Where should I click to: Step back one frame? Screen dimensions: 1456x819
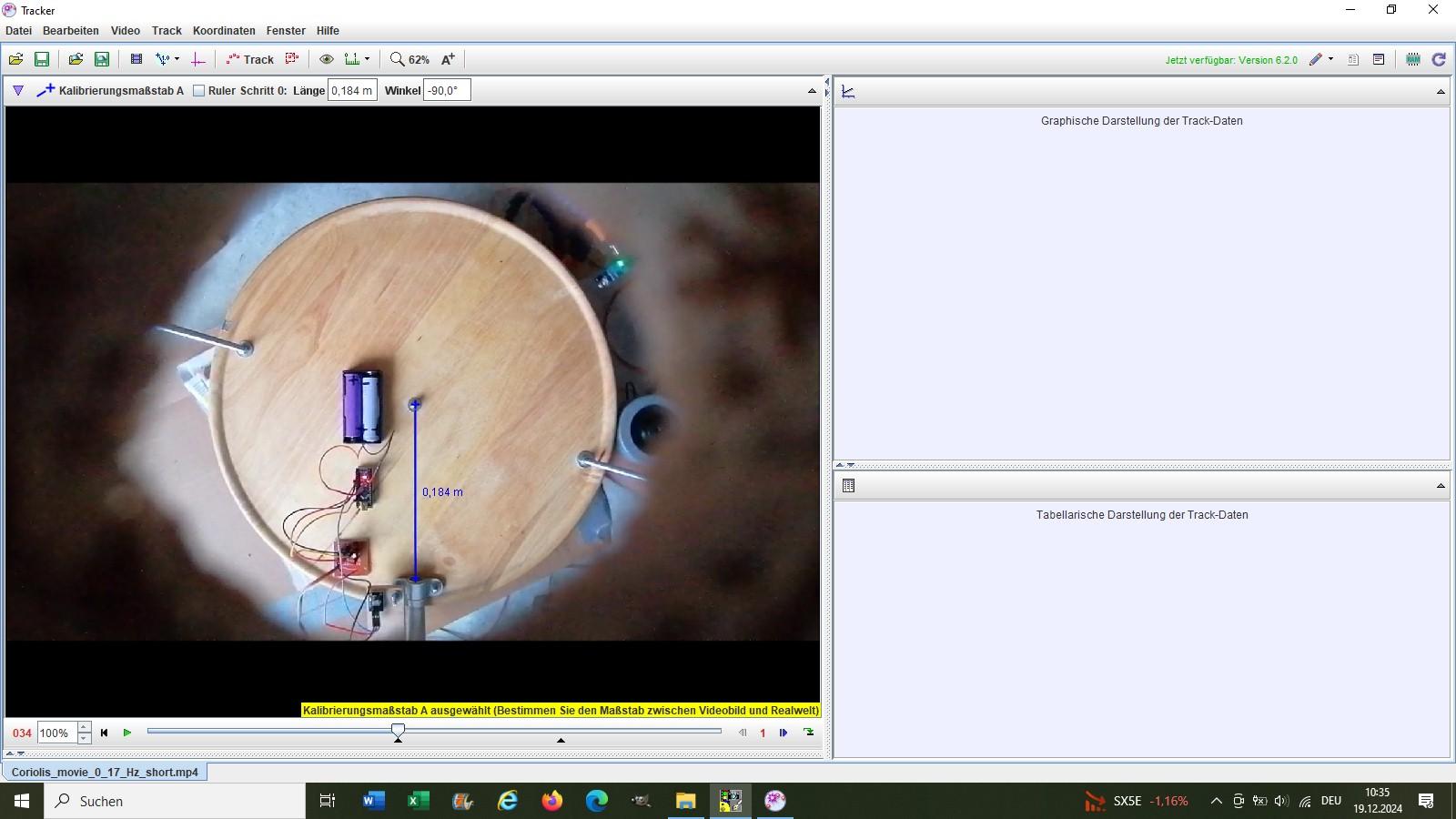tap(743, 733)
